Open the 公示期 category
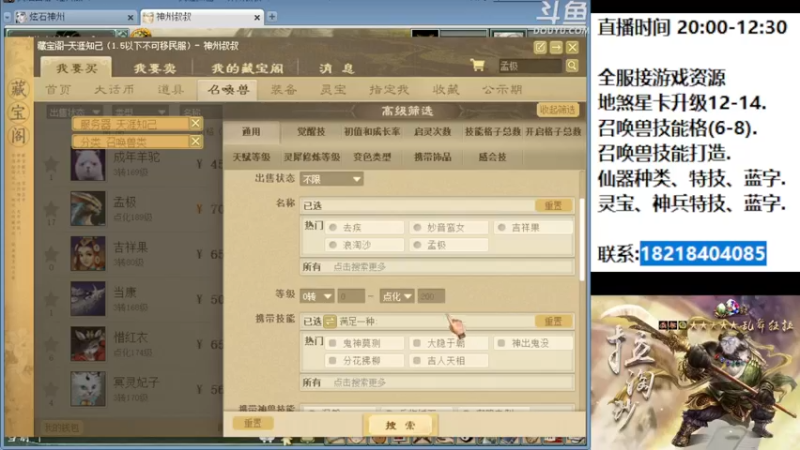 coord(502,90)
